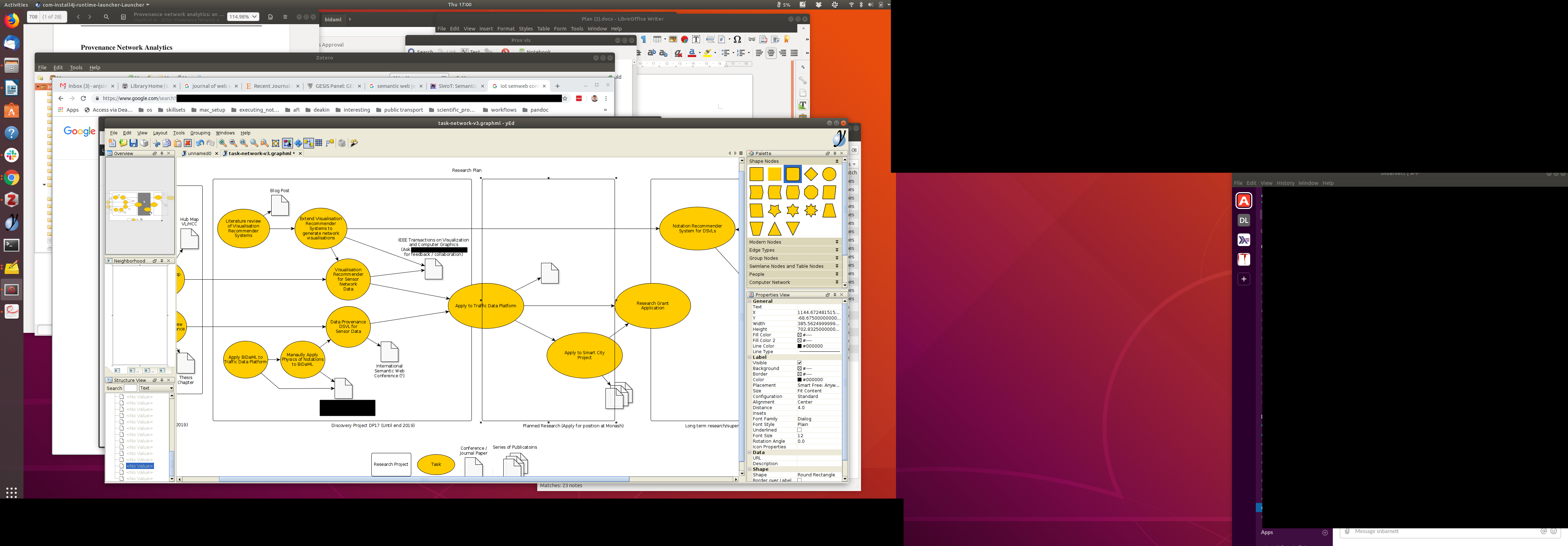Click the Fit Content icon in toolbar

(x=276, y=143)
